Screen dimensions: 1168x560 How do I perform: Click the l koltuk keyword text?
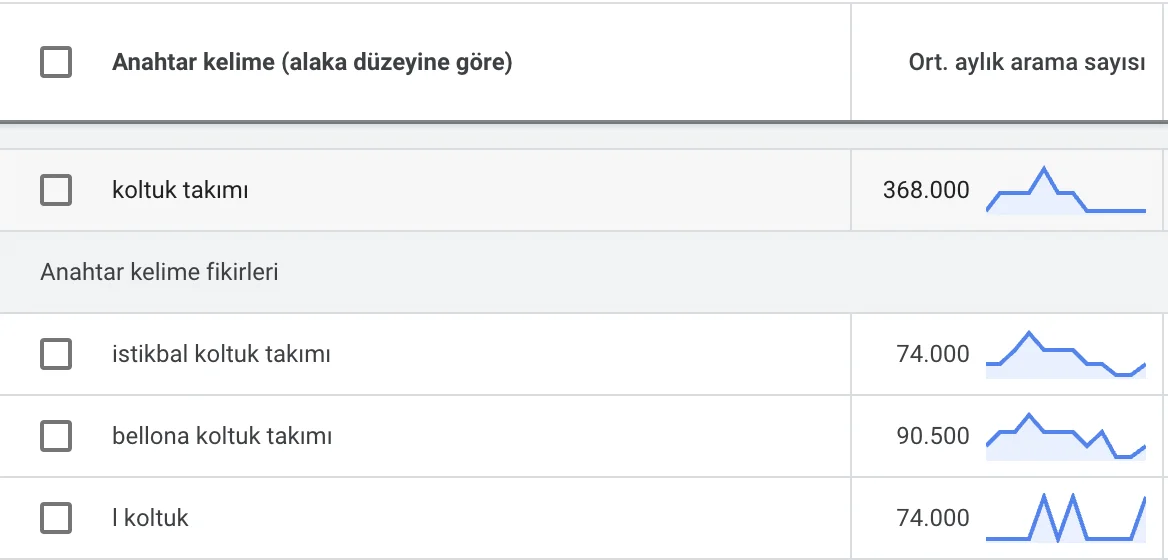(x=150, y=518)
